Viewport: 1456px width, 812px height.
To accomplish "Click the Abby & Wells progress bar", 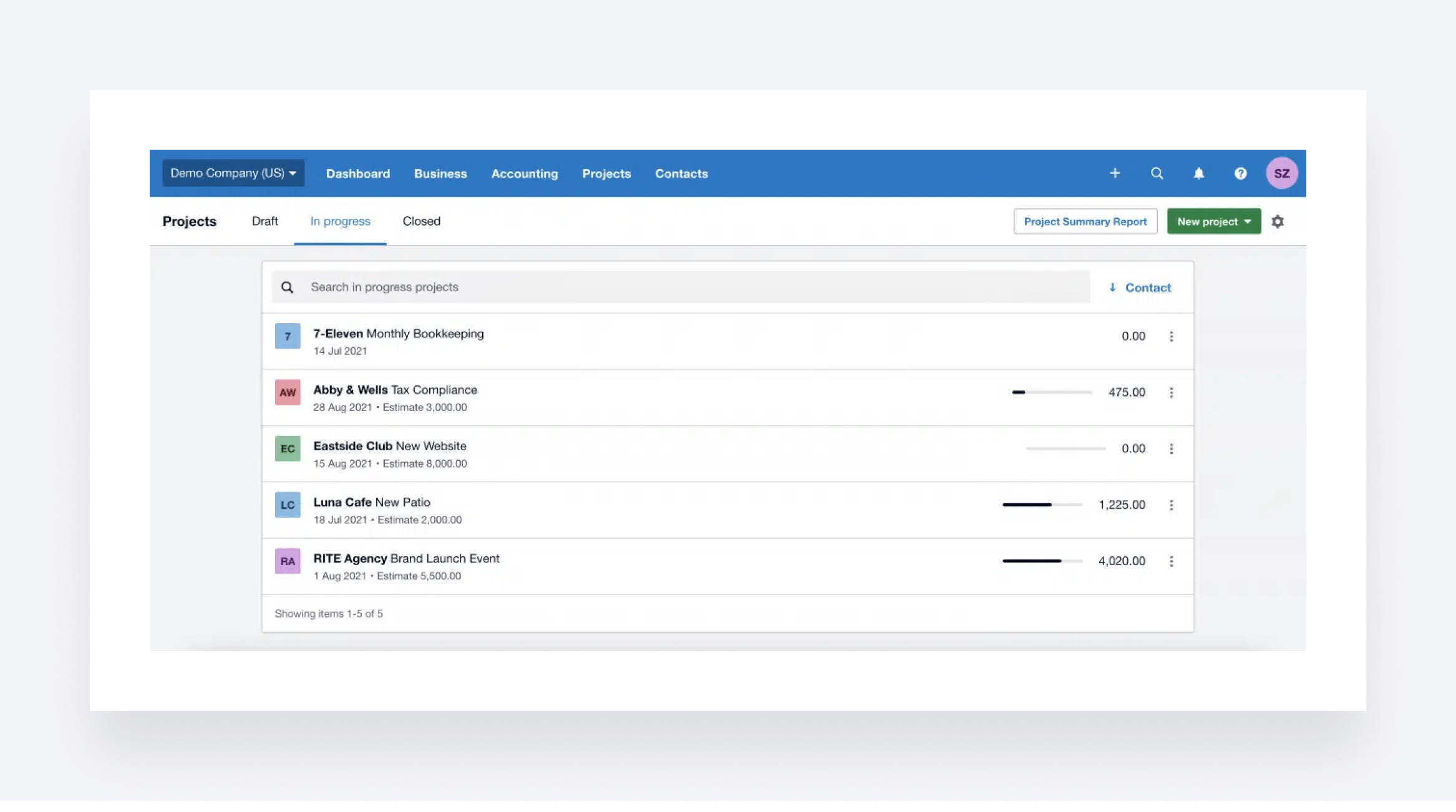I will pyautogui.click(x=1051, y=392).
